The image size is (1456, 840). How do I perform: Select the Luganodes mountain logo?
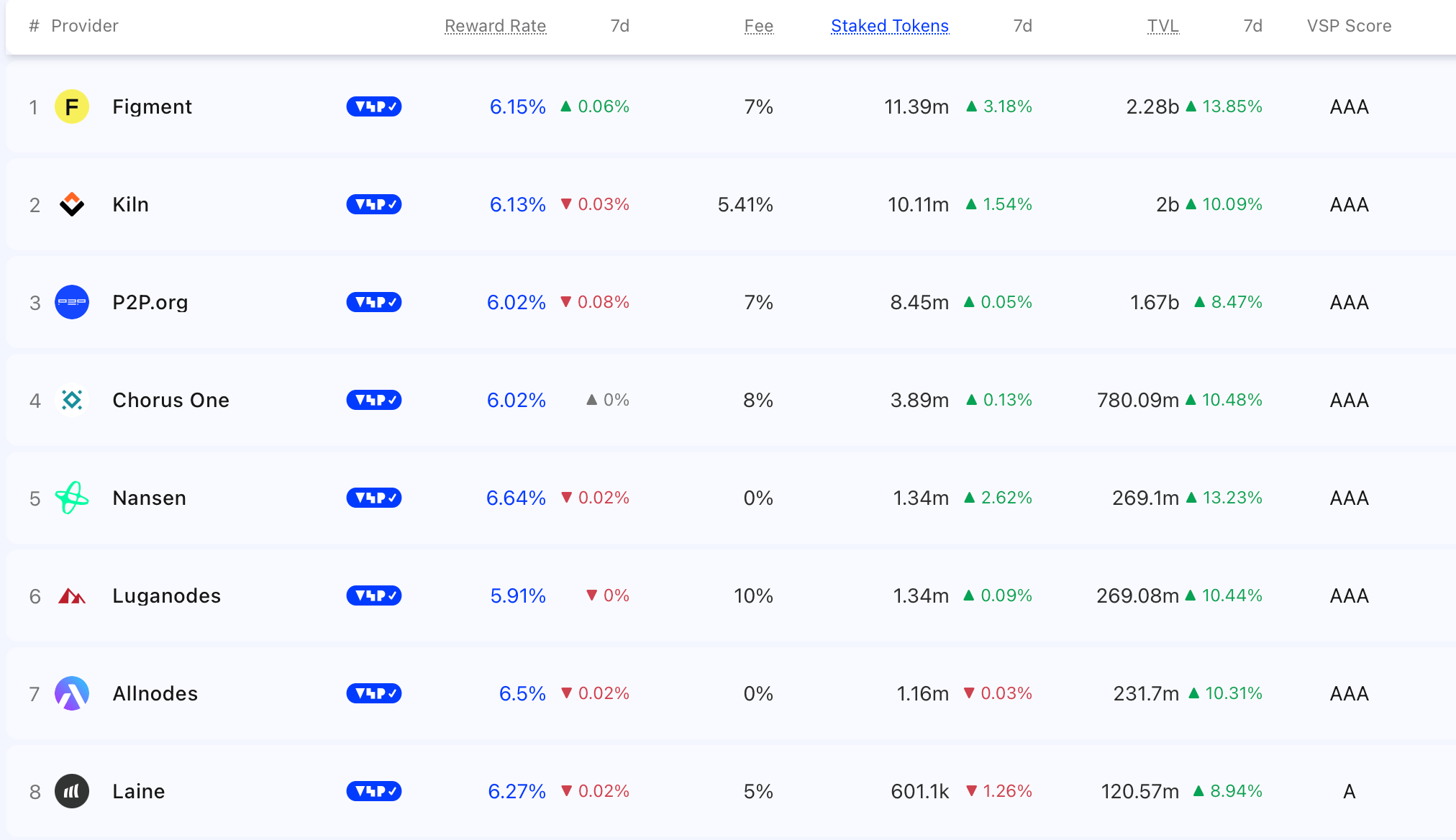click(x=71, y=595)
